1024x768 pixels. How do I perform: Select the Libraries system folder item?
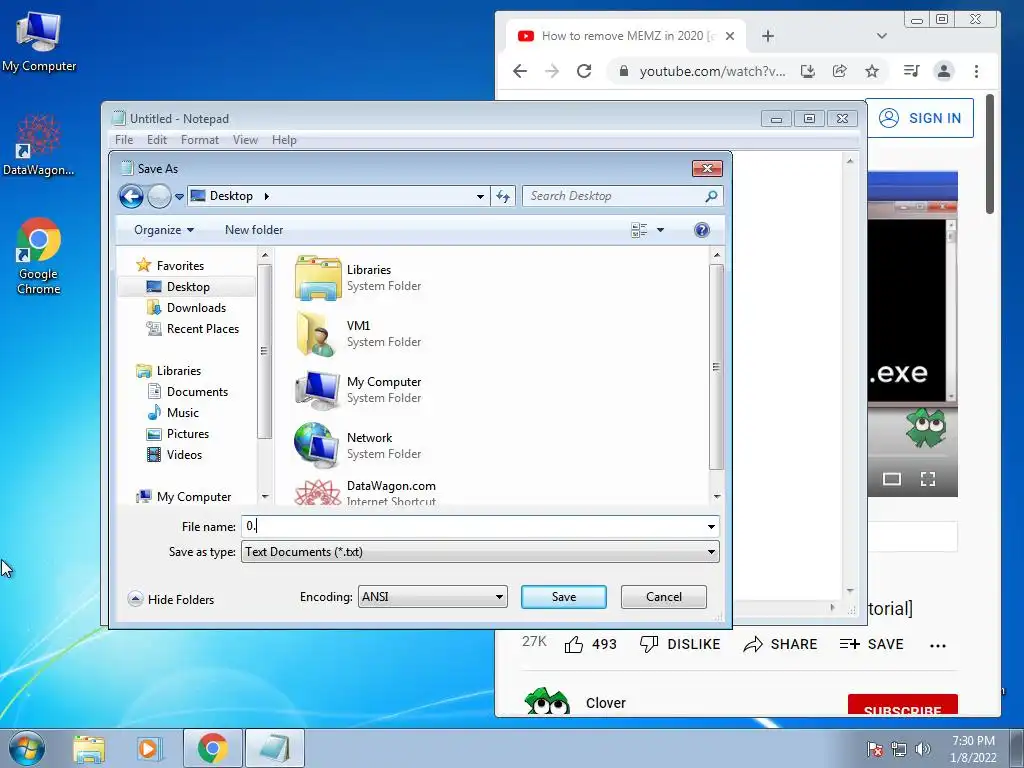[358, 278]
